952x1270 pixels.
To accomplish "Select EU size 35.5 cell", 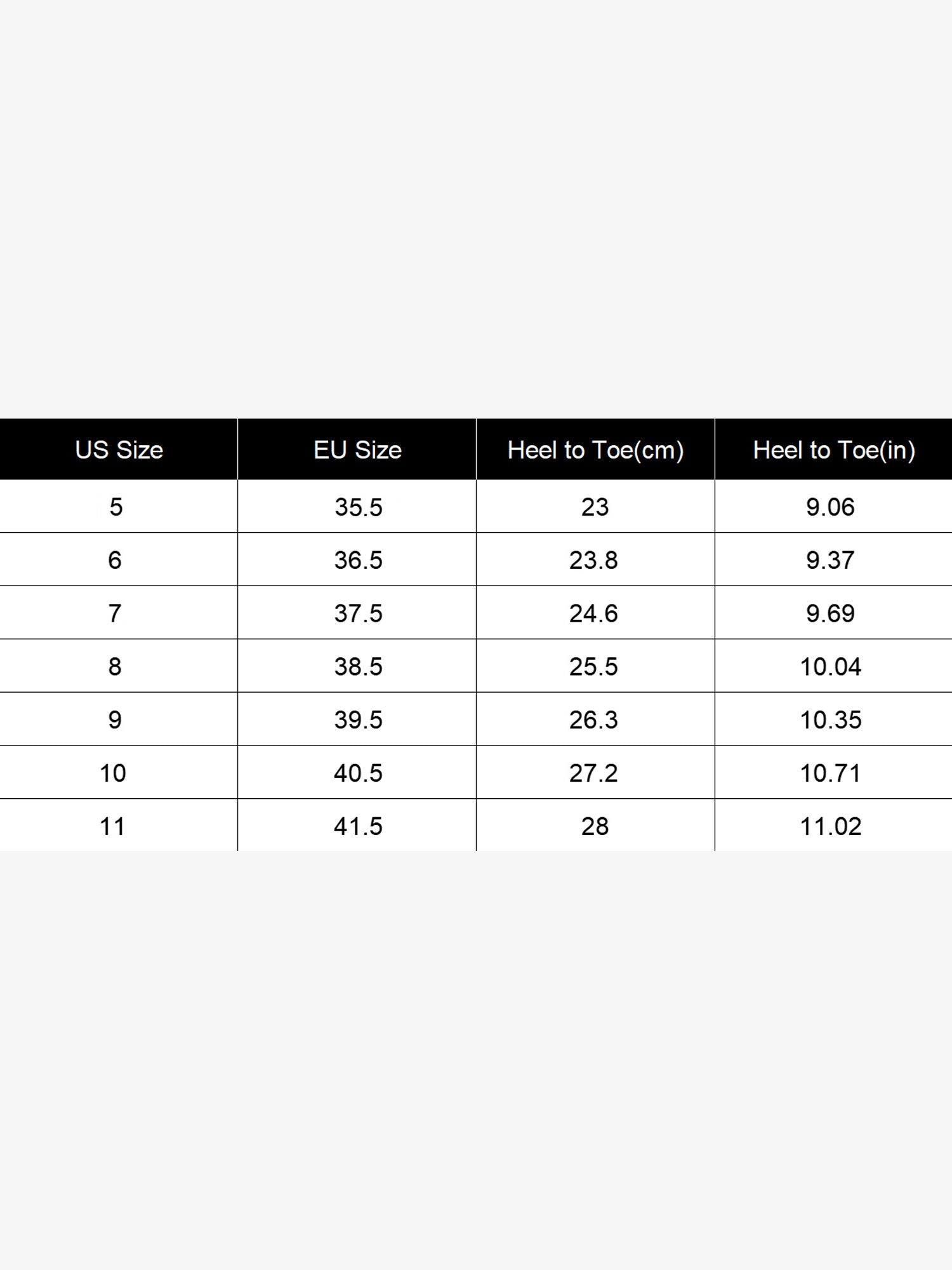I will (357, 507).
